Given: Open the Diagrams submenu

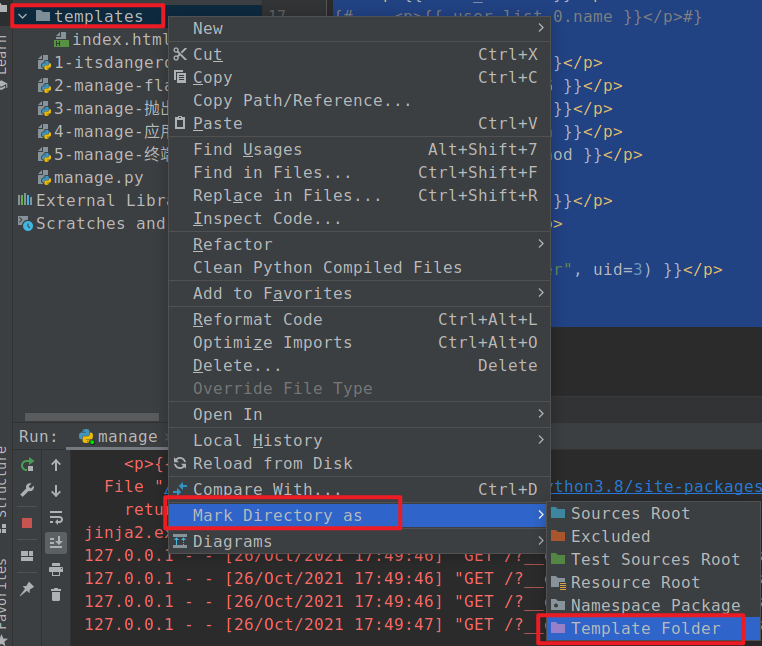Looking at the screenshot, I should (x=359, y=541).
